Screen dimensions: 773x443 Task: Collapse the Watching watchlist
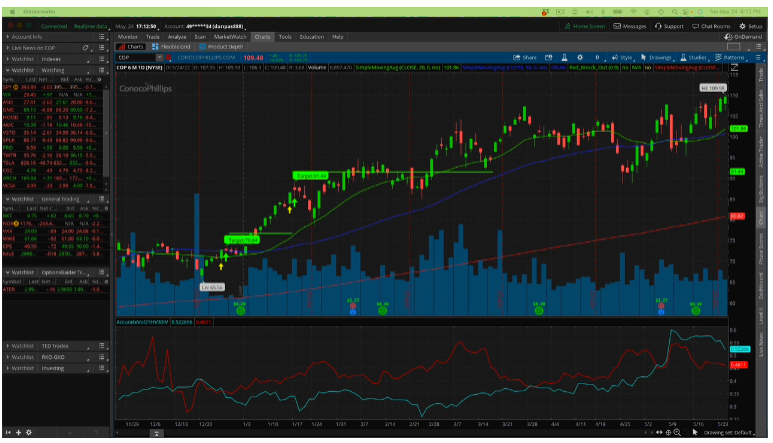(7, 70)
